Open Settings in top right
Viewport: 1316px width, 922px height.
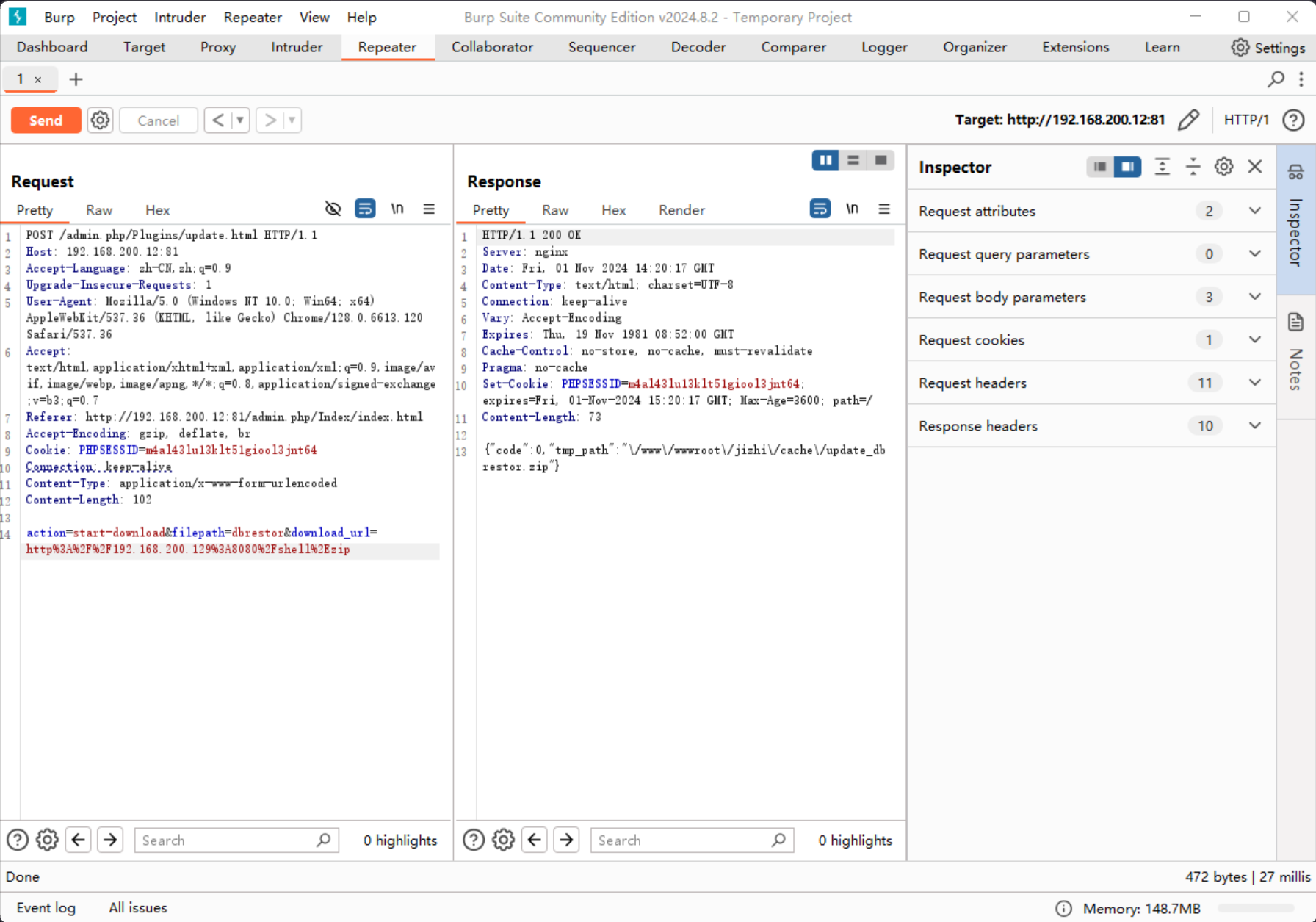tap(1268, 47)
